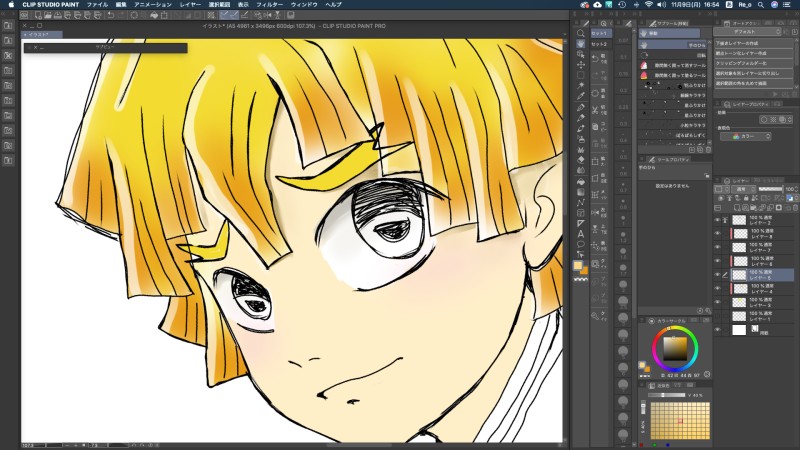Select the Pencil tool
This screenshot has height=450, width=800.
(581, 118)
